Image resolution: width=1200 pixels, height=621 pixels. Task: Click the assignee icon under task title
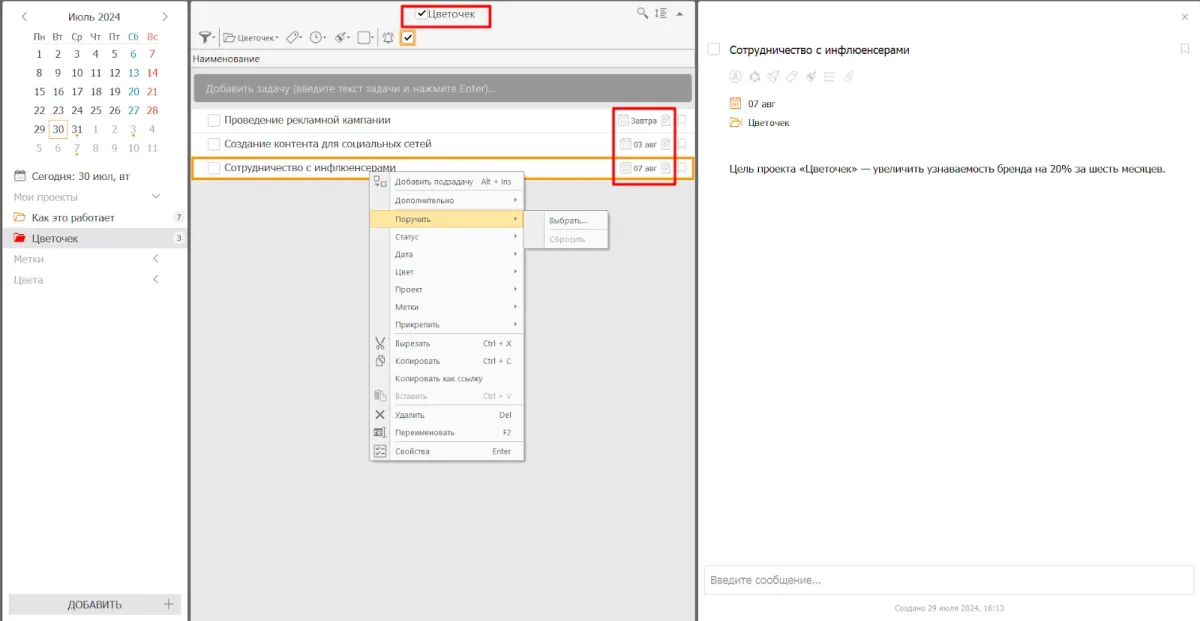(735, 76)
